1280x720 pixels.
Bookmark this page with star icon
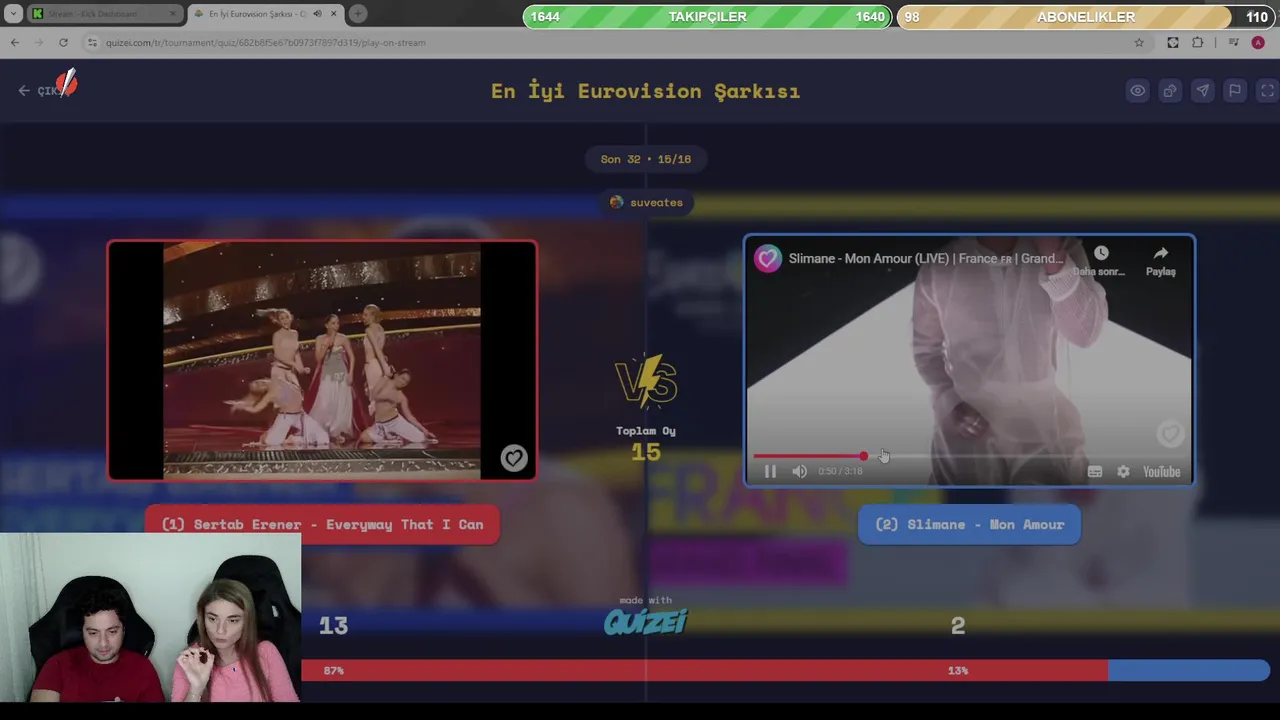click(1139, 43)
